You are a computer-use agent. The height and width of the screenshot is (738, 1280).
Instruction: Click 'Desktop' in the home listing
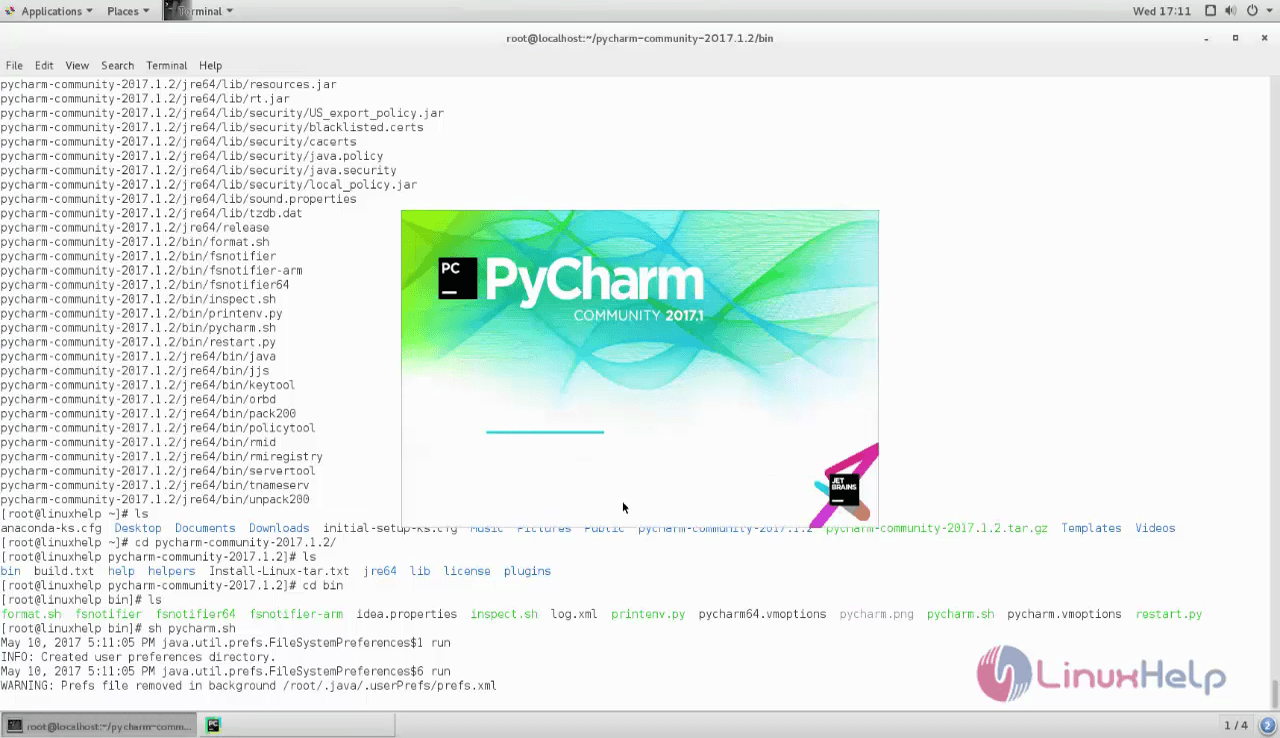tap(138, 528)
